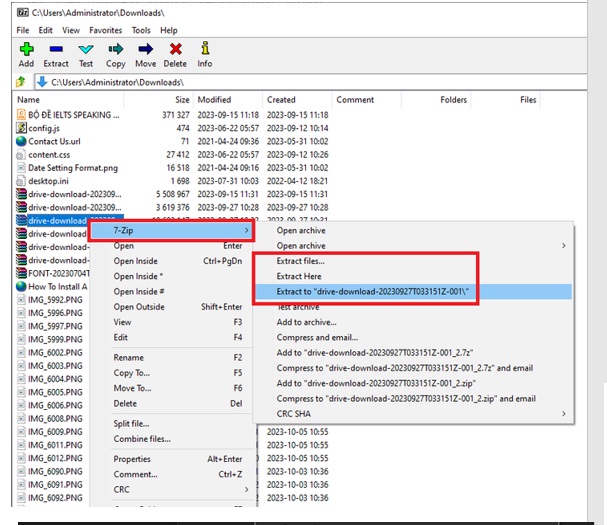Click the up-folder icon beside address bar
607x525 pixels.
(x=20, y=82)
